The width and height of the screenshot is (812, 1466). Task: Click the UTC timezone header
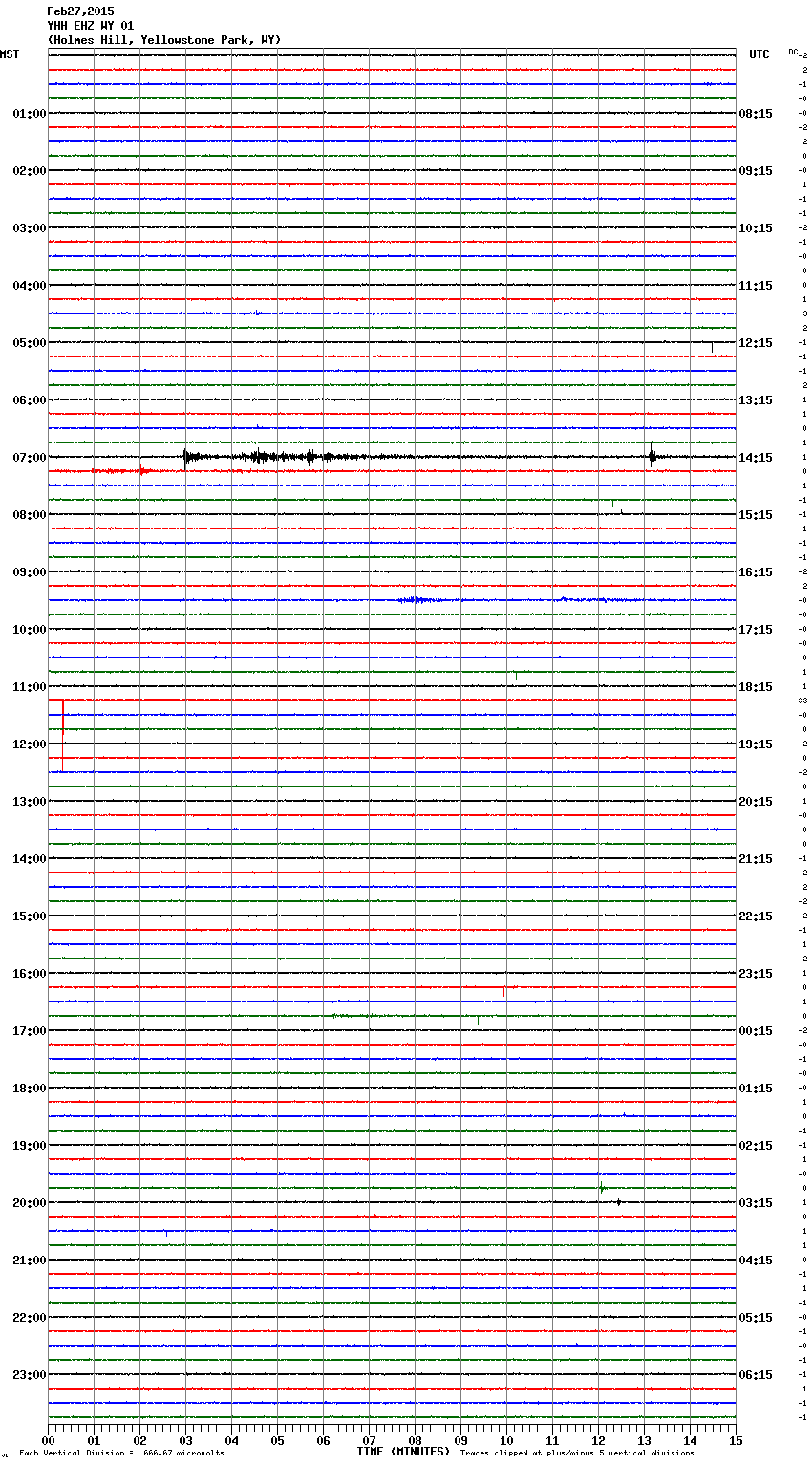(759, 54)
